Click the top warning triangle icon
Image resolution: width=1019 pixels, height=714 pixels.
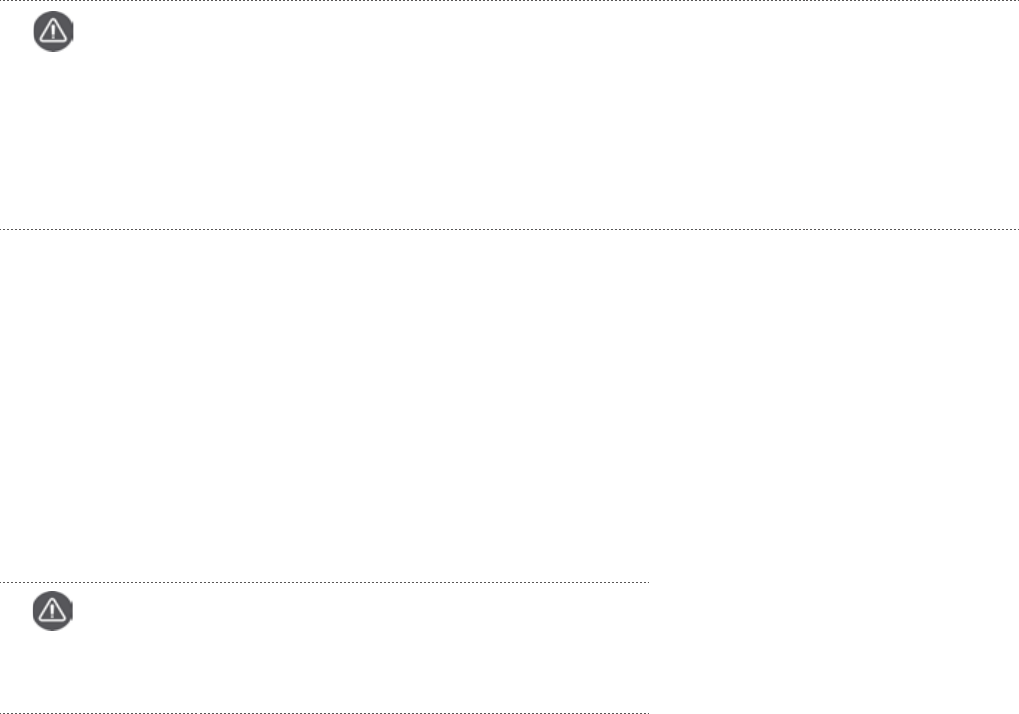pos(54,32)
